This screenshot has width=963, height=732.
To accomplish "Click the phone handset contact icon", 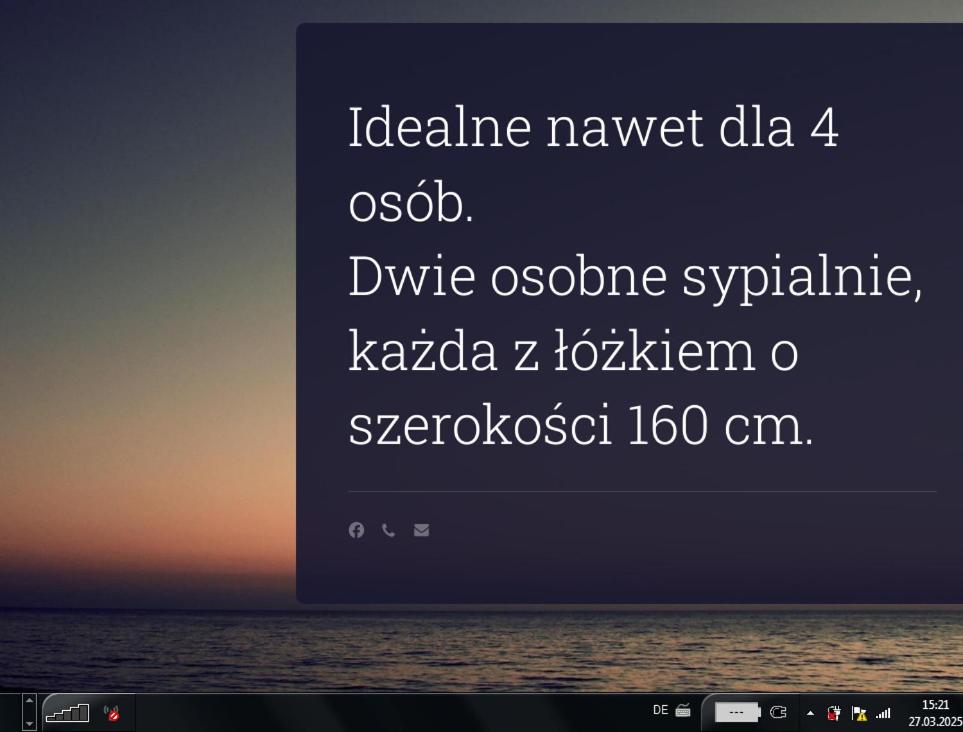I will (x=388, y=530).
